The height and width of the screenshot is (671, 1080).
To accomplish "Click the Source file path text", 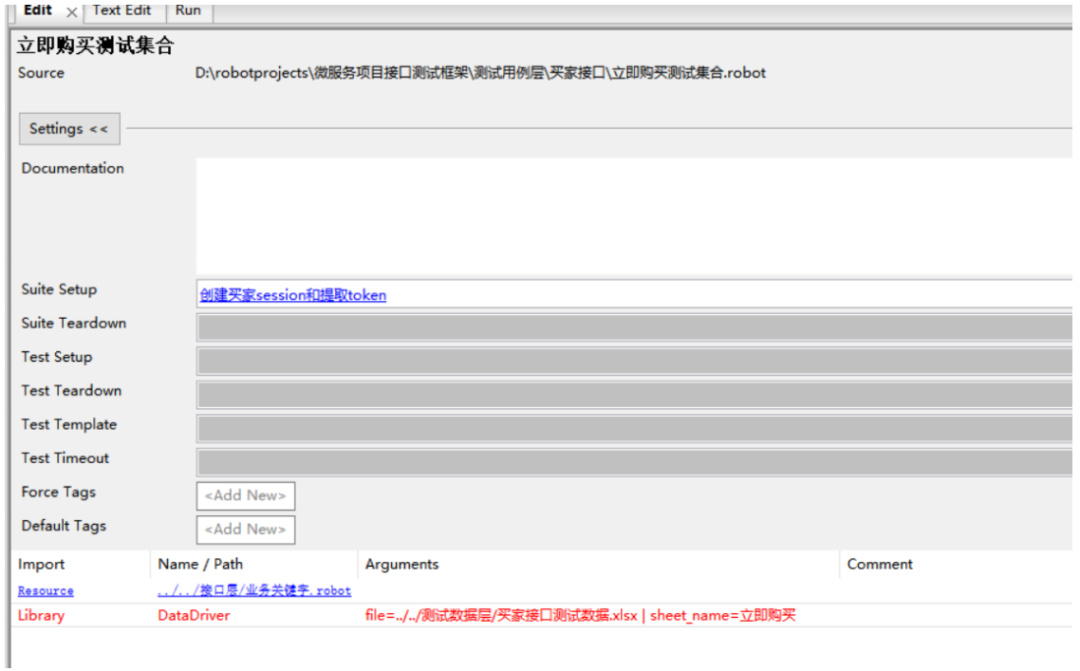I will click(x=480, y=73).
